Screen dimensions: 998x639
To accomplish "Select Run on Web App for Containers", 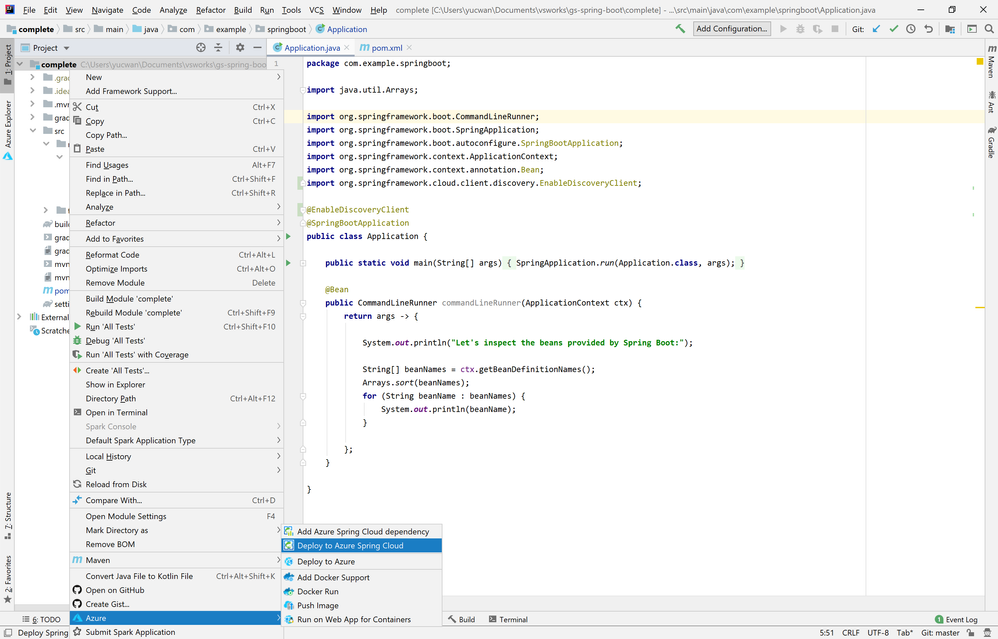I will click(362, 619).
